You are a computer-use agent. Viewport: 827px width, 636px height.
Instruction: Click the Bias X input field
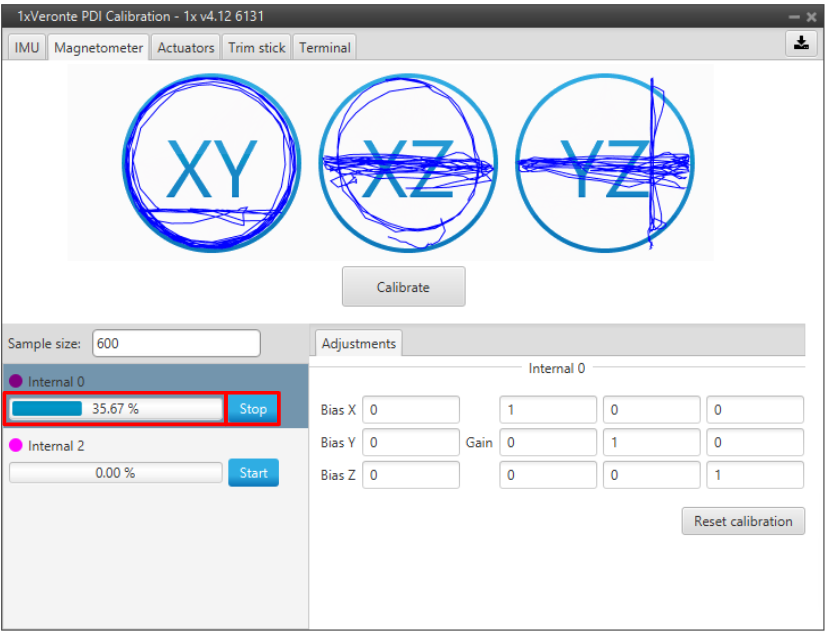(411, 410)
